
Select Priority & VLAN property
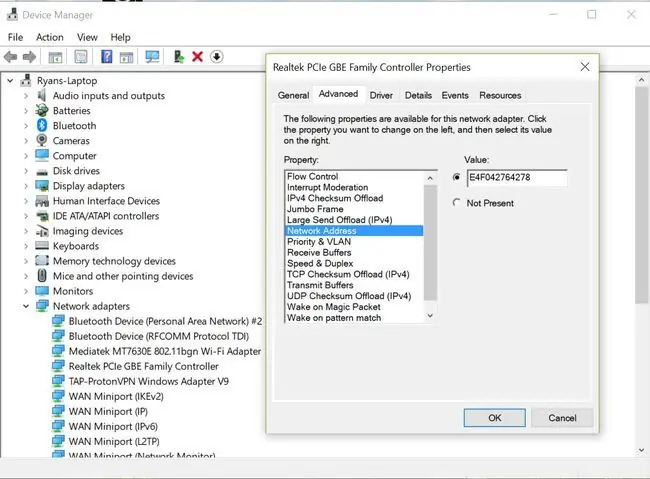[x=354, y=241]
